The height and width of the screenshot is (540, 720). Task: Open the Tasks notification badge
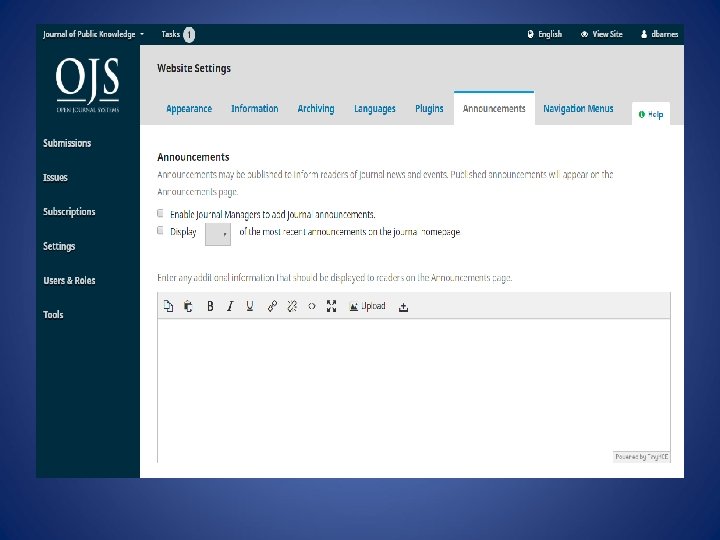(189, 34)
